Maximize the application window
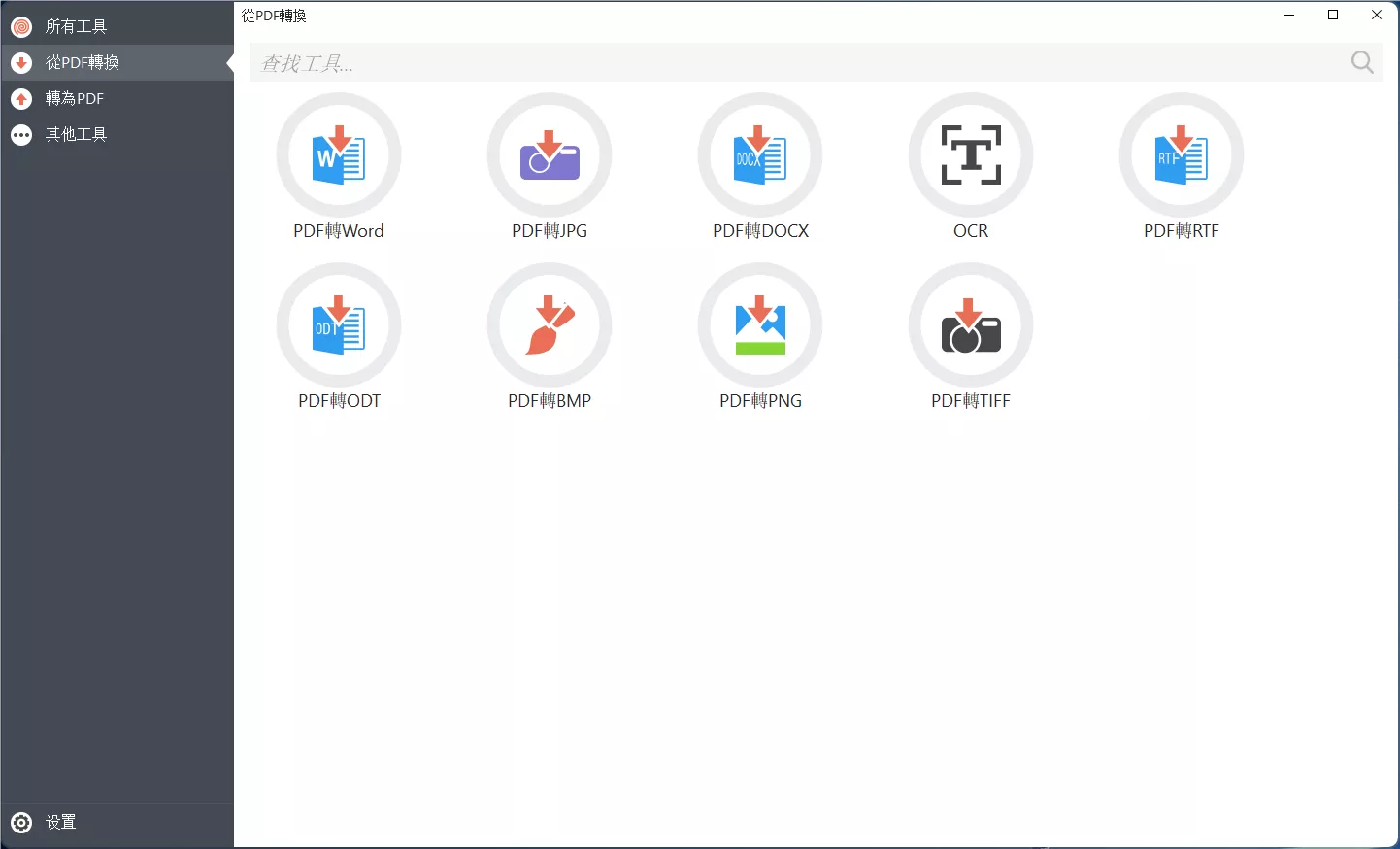 coord(1333,15)
